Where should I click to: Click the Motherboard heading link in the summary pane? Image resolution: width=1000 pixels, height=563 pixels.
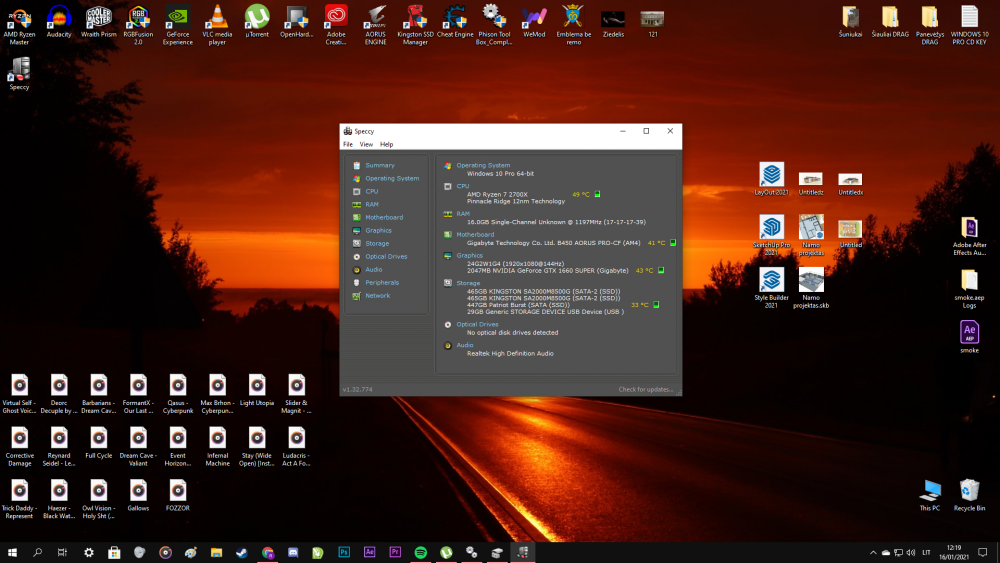click(475, 235)
